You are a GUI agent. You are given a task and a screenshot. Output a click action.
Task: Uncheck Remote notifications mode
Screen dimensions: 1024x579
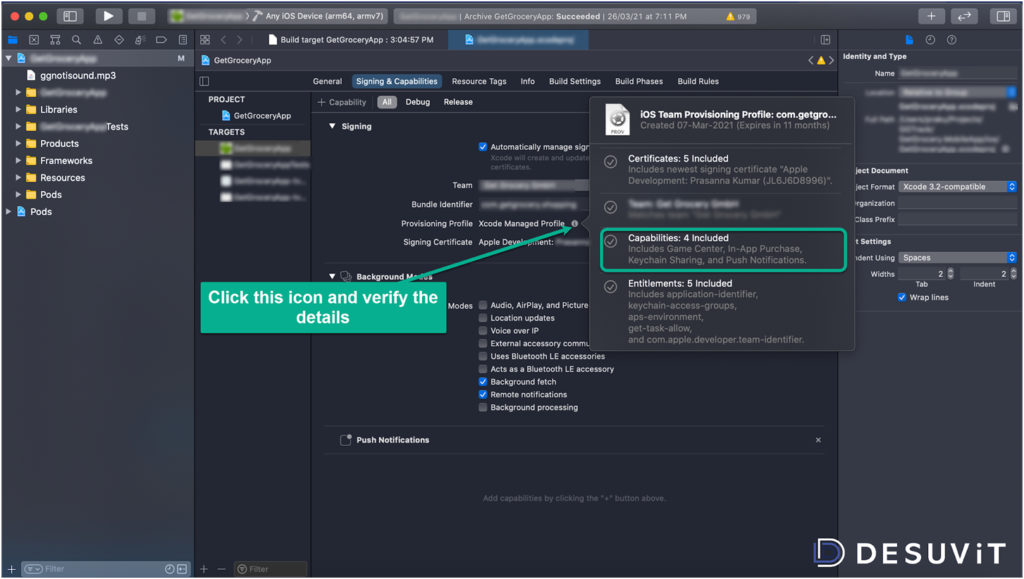point(483,394)
